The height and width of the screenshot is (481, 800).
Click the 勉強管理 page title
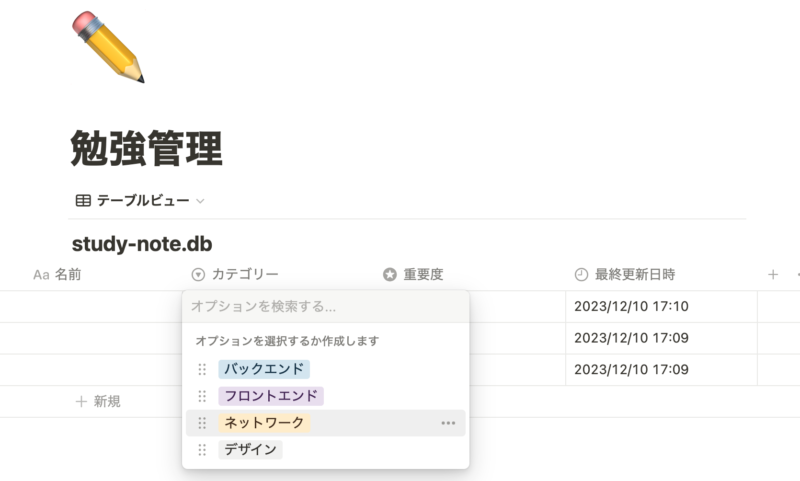coord(146,148)
